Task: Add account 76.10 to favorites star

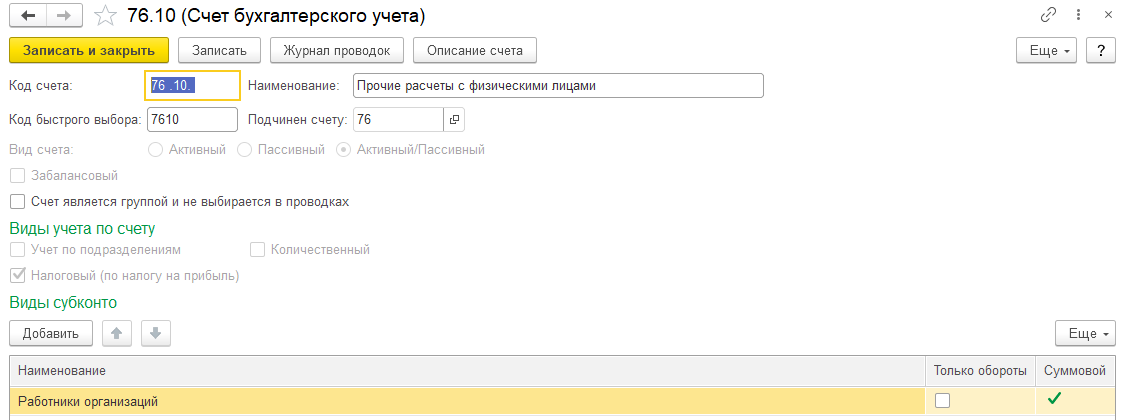Action: [x=103, y=17]
